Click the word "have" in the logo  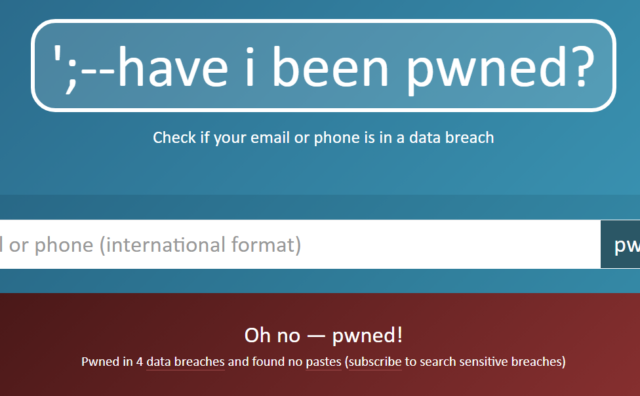(172, 66)
